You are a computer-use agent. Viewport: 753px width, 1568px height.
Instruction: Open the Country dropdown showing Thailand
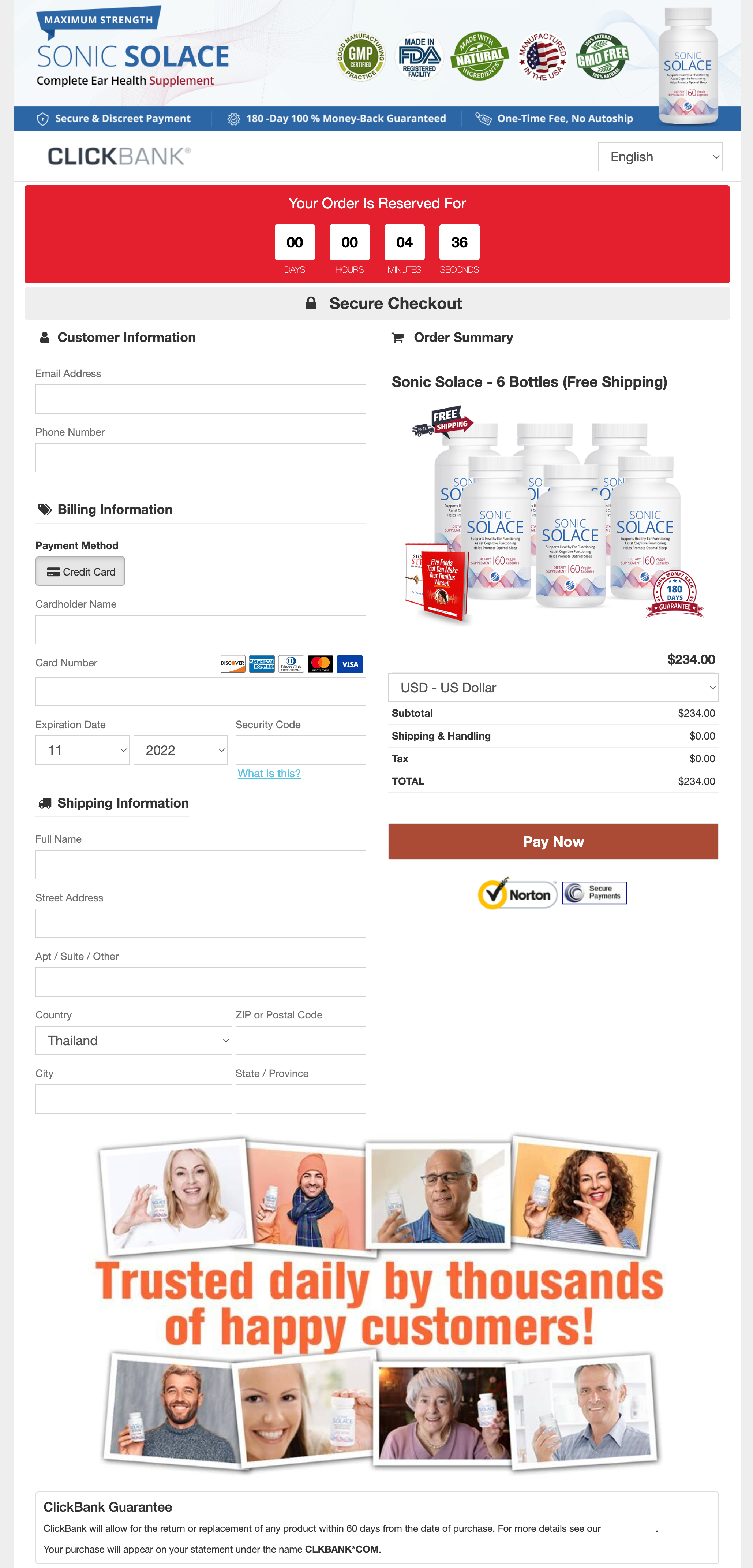point(134,1040)
